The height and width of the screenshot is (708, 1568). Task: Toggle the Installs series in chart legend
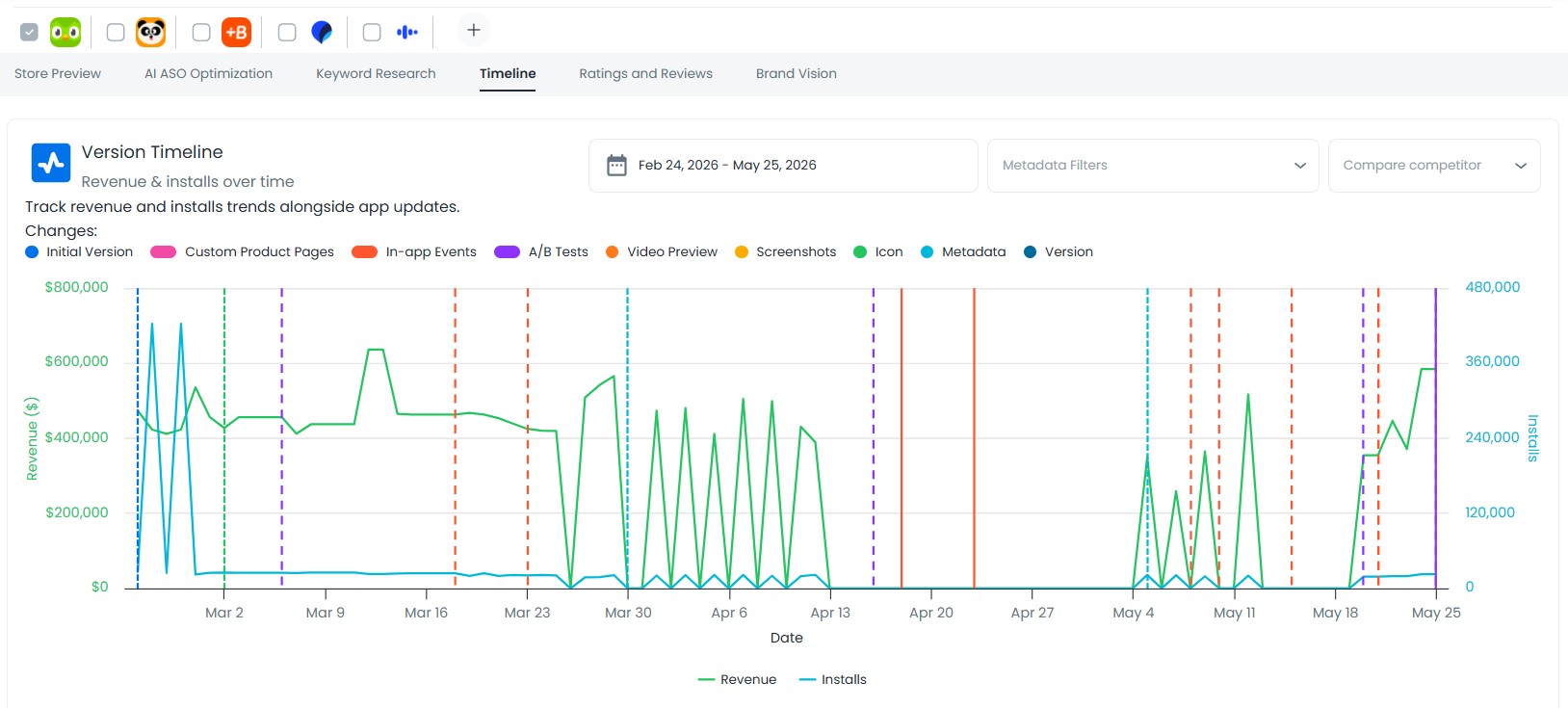[833, 679]
